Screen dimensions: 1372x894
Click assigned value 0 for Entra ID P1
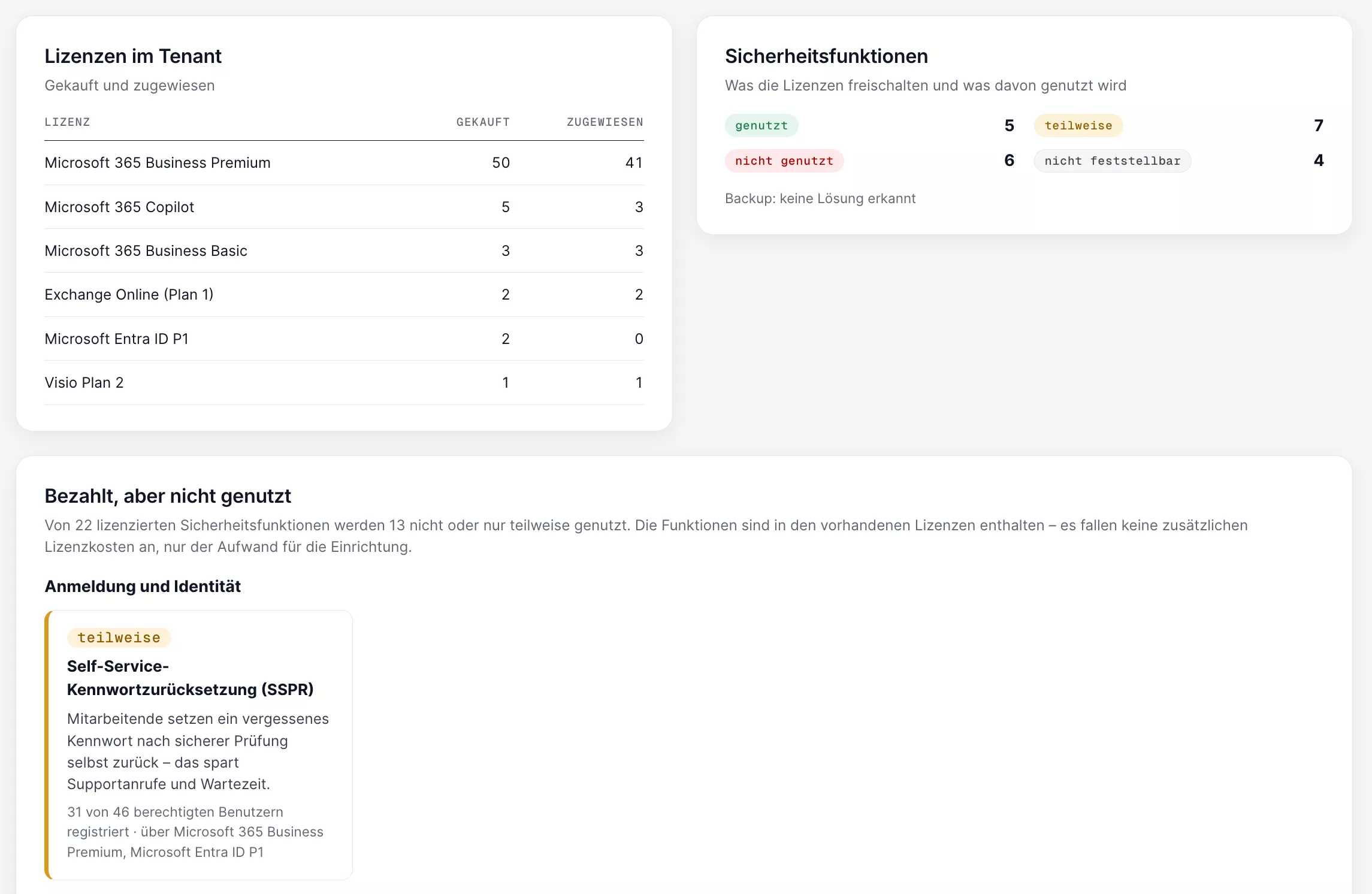point(639,339)
